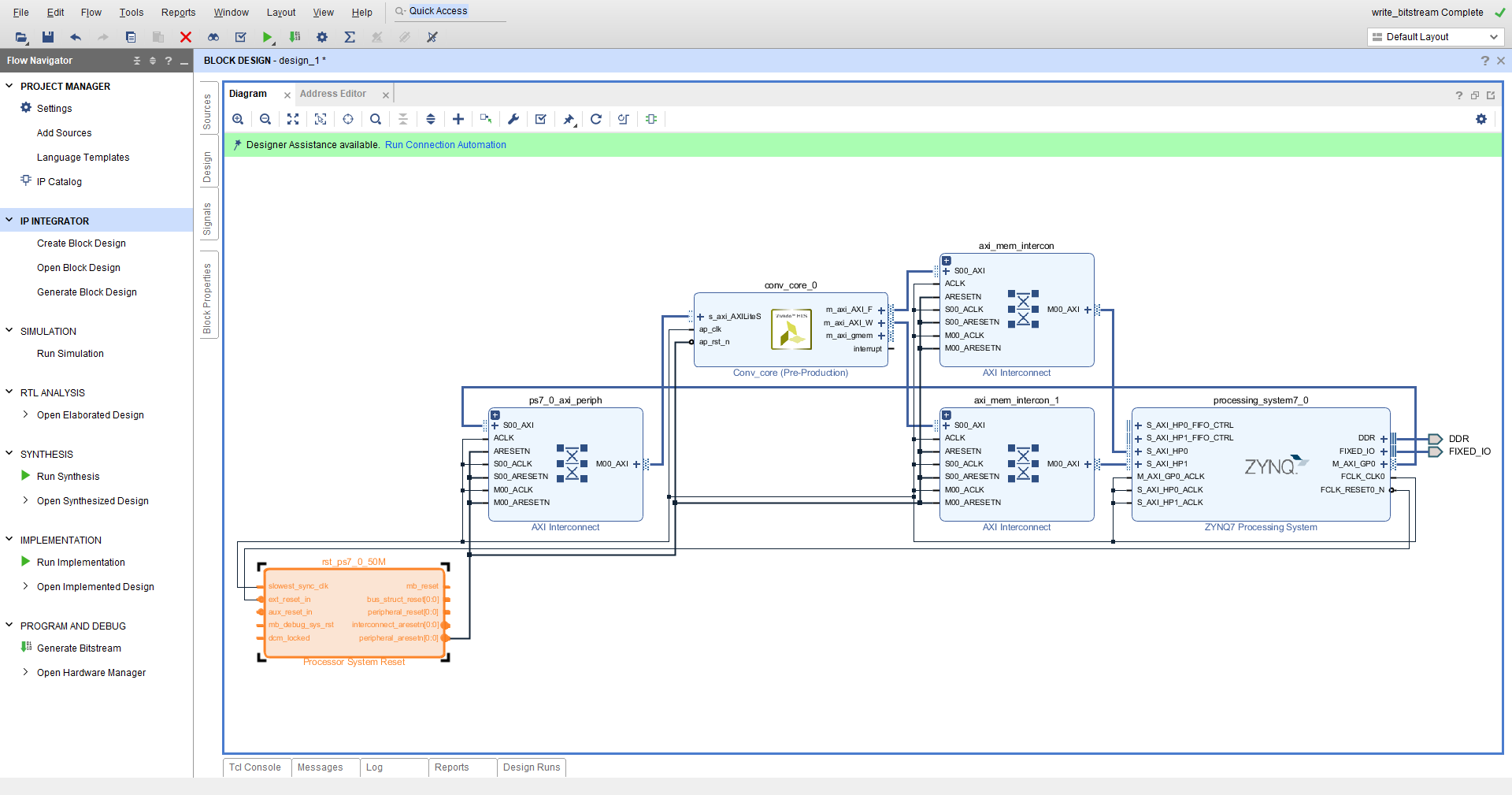Expand Open Implemented Design
The width and height of the screenshot is (1512, 795).
pos(25,586)
